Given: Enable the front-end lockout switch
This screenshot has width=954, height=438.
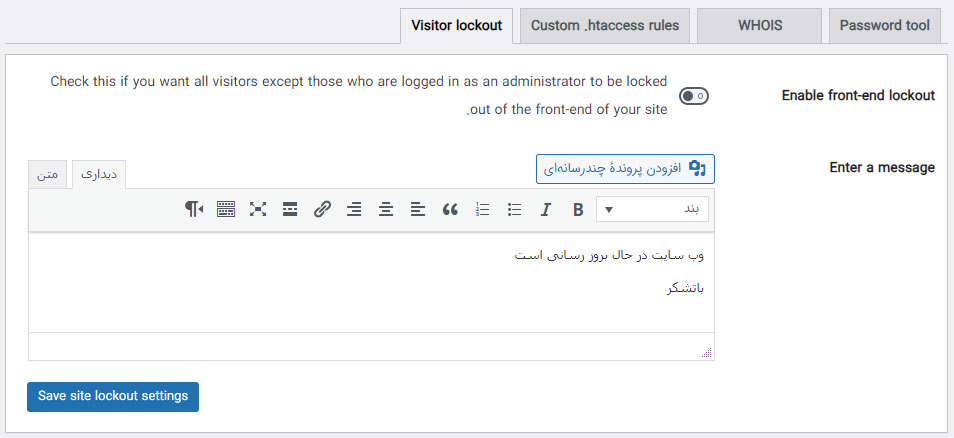Looking at the screenshot, I should click(x=694, y=96).
